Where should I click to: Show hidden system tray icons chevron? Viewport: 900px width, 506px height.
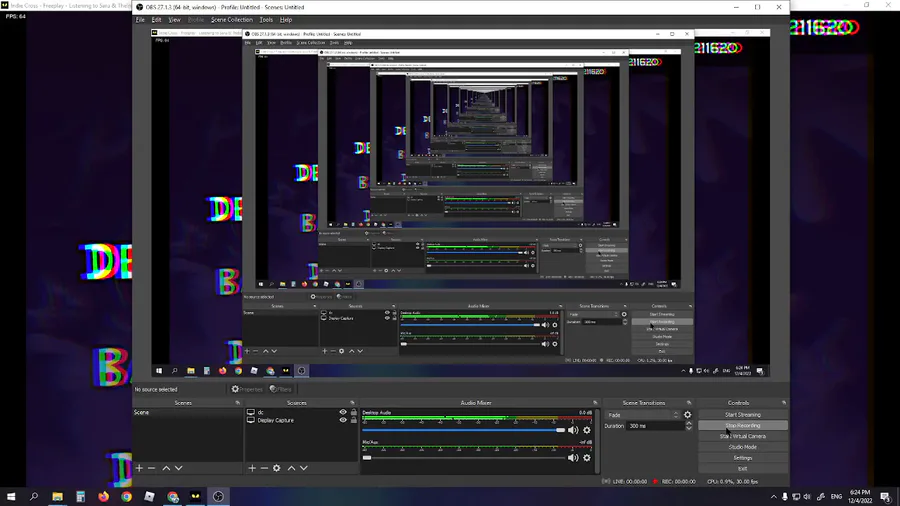[x=773, y=496]
